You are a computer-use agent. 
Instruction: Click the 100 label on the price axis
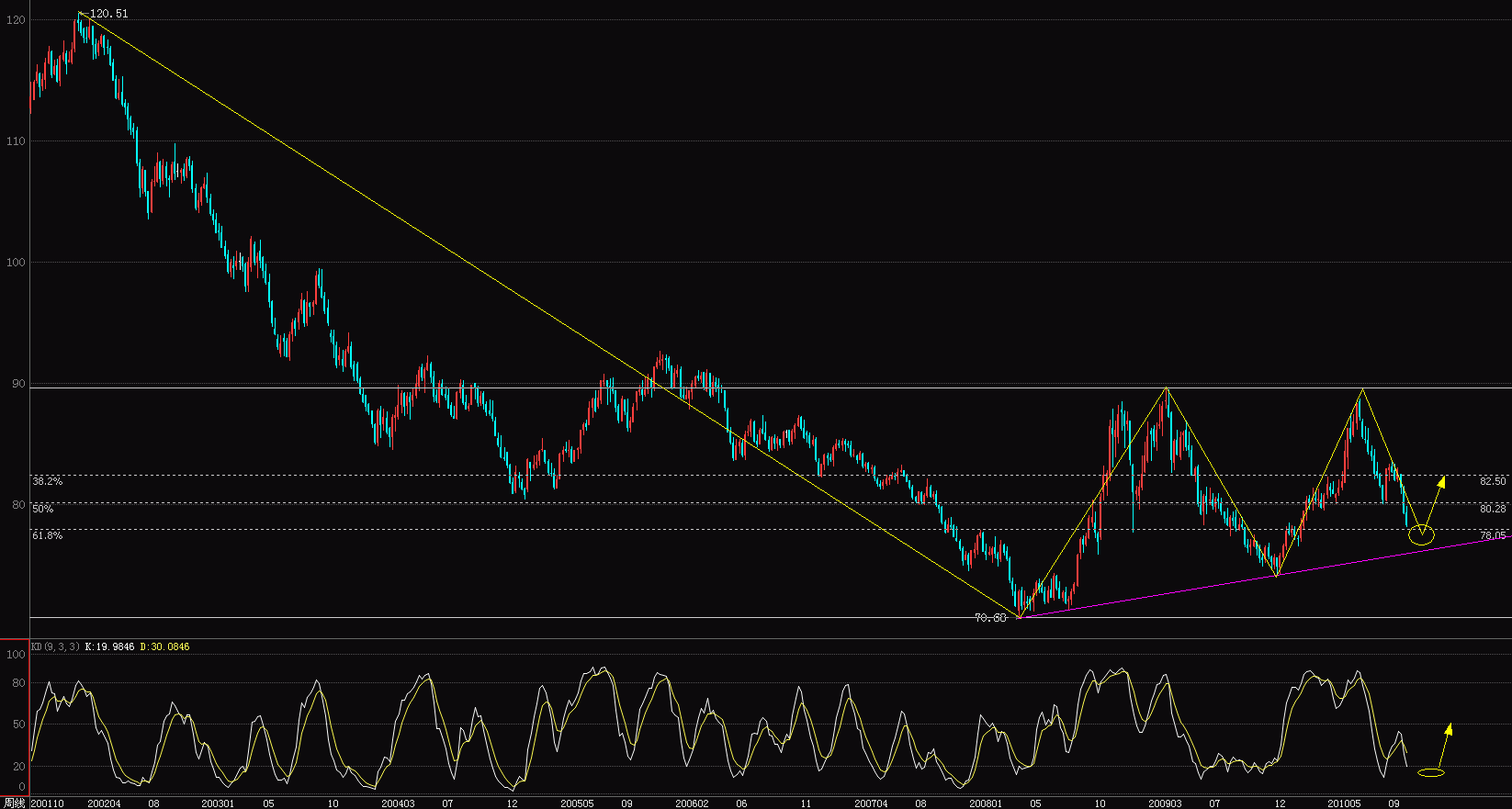[16, 263]
